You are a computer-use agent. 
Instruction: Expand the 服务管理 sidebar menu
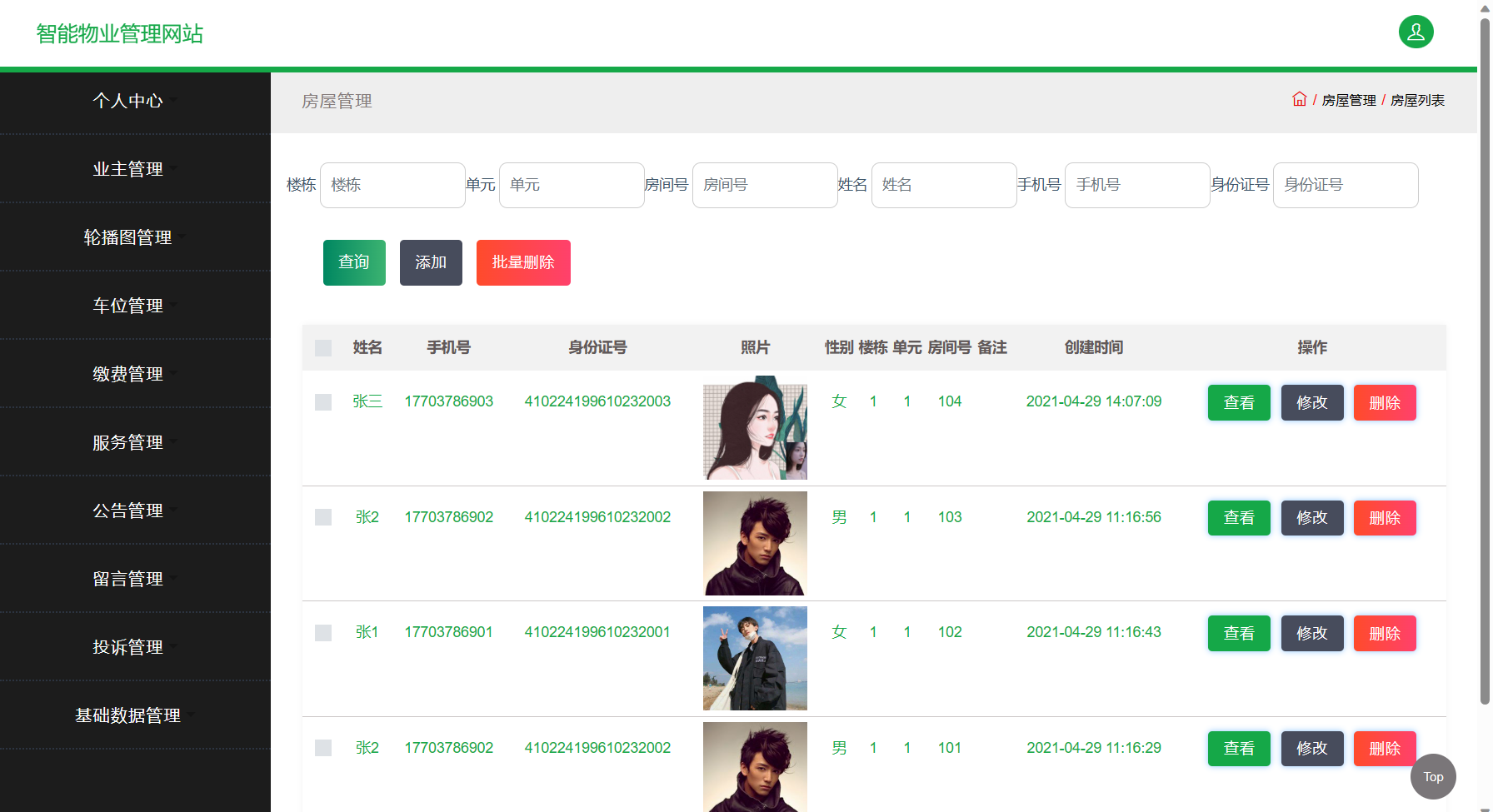coord(135,442)
